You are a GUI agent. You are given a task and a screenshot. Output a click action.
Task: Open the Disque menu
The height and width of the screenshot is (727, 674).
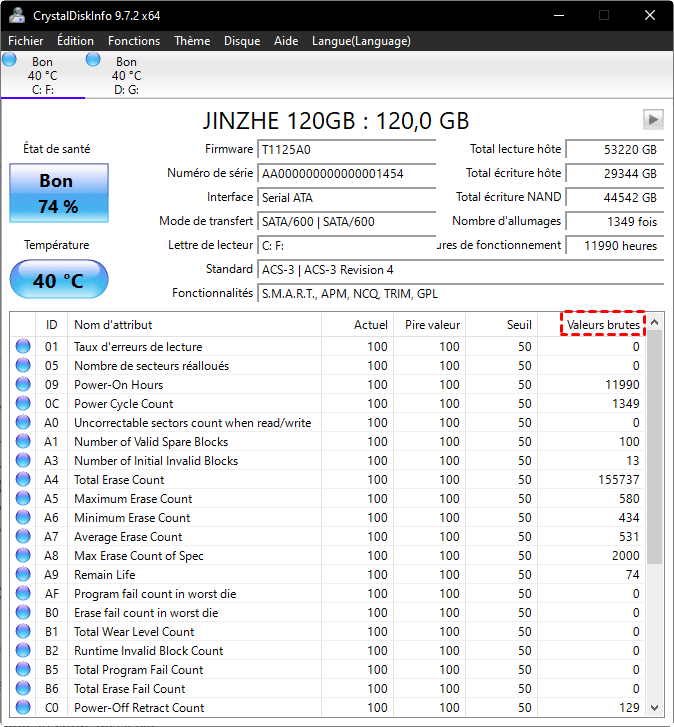(242, 41)
